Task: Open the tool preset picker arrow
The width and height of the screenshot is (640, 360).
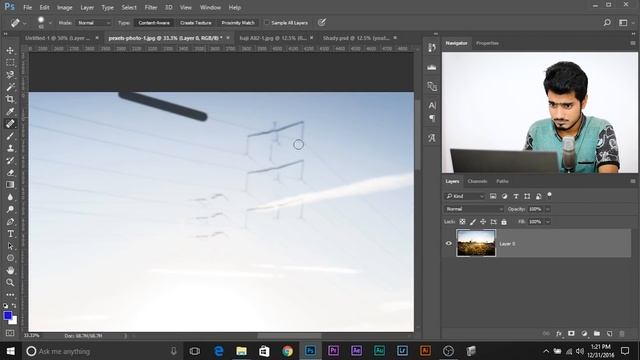Action: [25, 23]
